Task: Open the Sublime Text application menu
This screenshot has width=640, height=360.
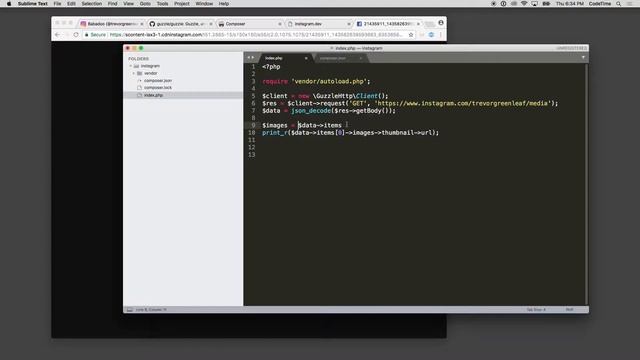Action: click(33, 4)
